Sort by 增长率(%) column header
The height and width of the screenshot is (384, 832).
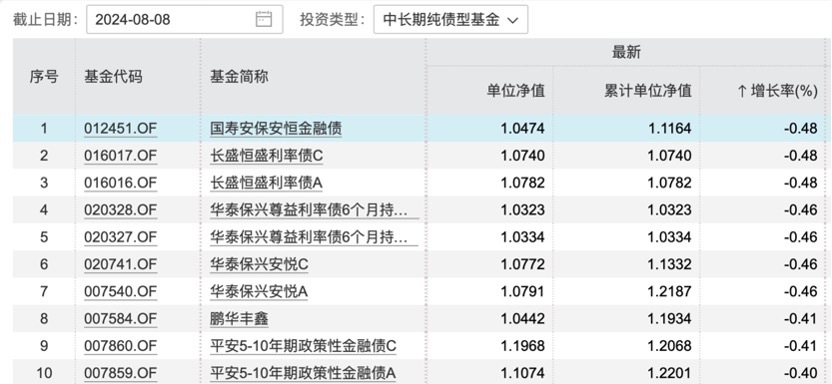[777, 91]
